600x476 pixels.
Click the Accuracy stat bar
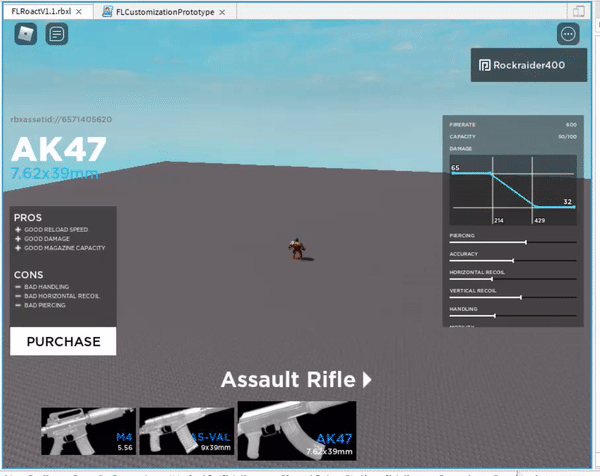[x=513, y=261]
